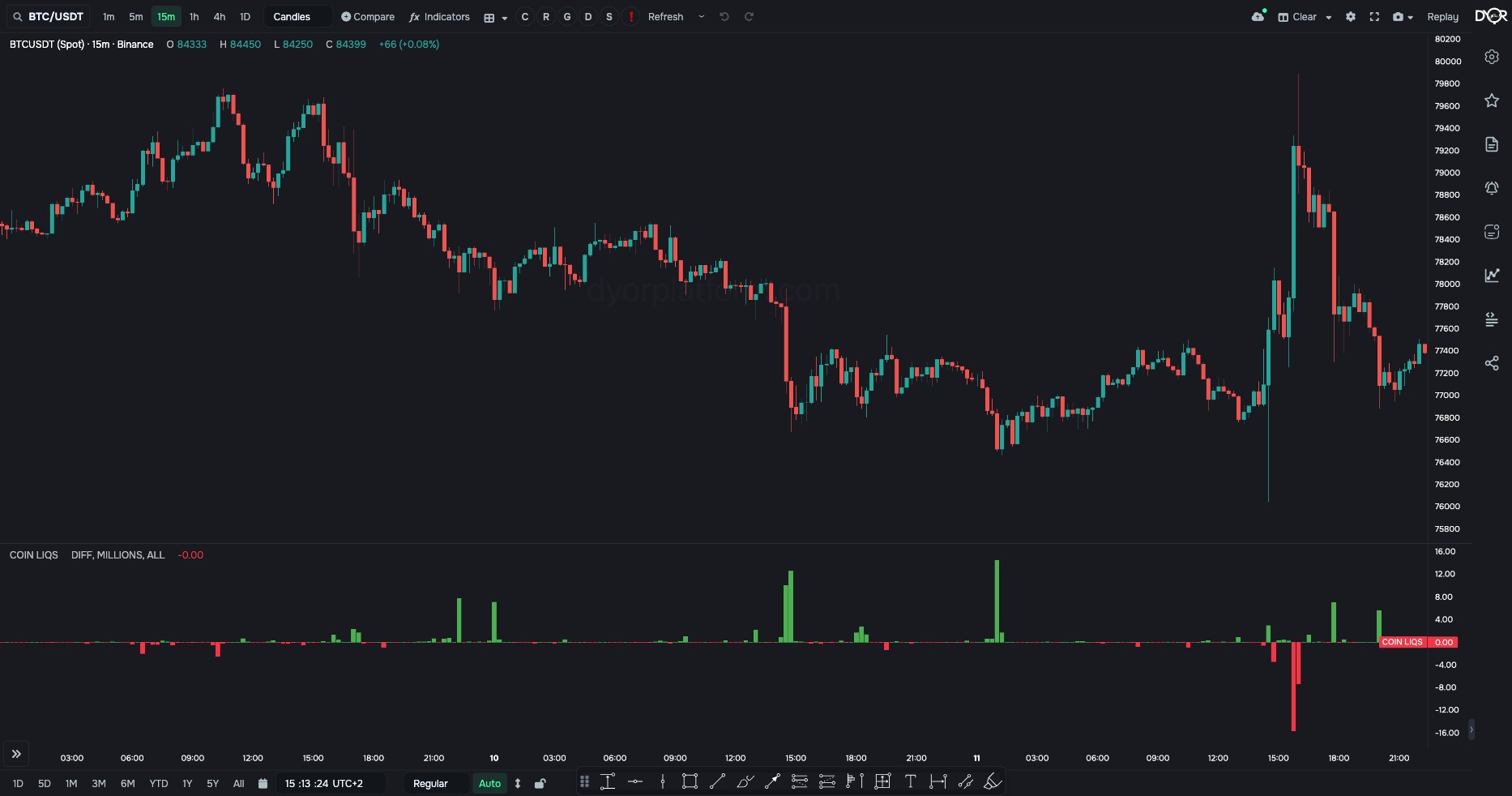This screenshot has width=1512, height=796.
Task: Select the arrow drawing tool
Action: 772,781
